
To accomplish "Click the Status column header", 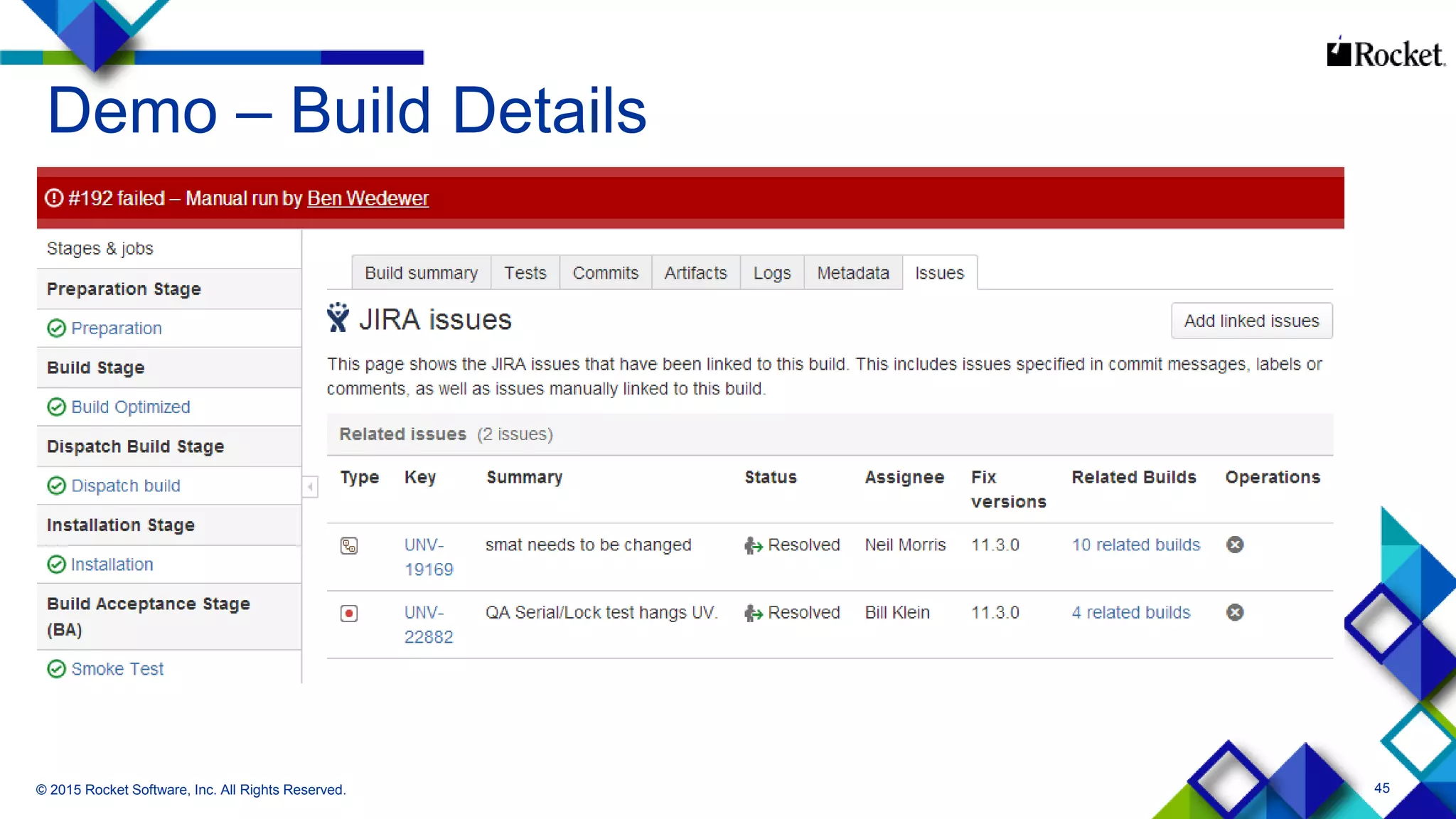I will pos(771,478).
